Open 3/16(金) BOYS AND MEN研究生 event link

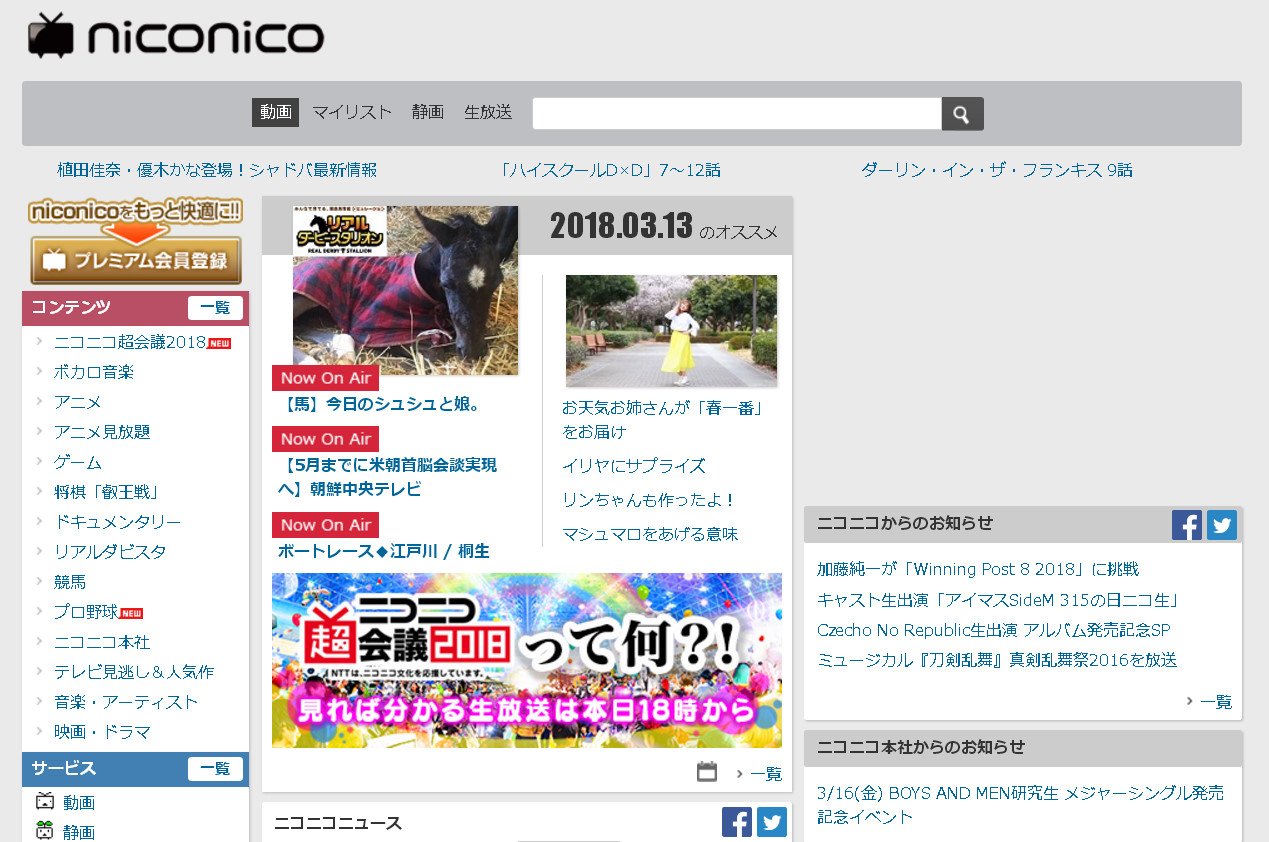(x=1020, y=804)
